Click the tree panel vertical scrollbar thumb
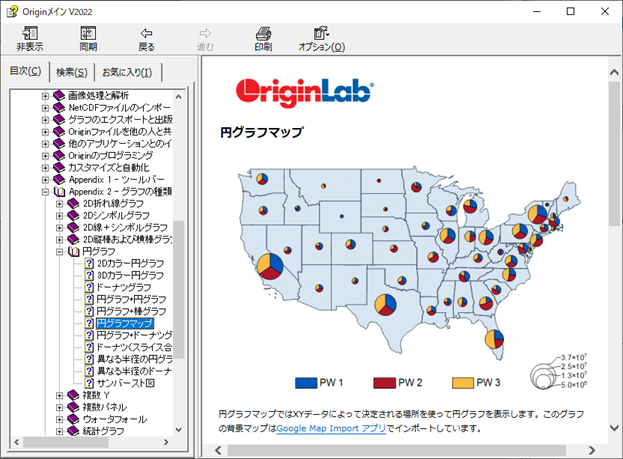The height and width of the screenshot is (459, 623). [178, 289]
